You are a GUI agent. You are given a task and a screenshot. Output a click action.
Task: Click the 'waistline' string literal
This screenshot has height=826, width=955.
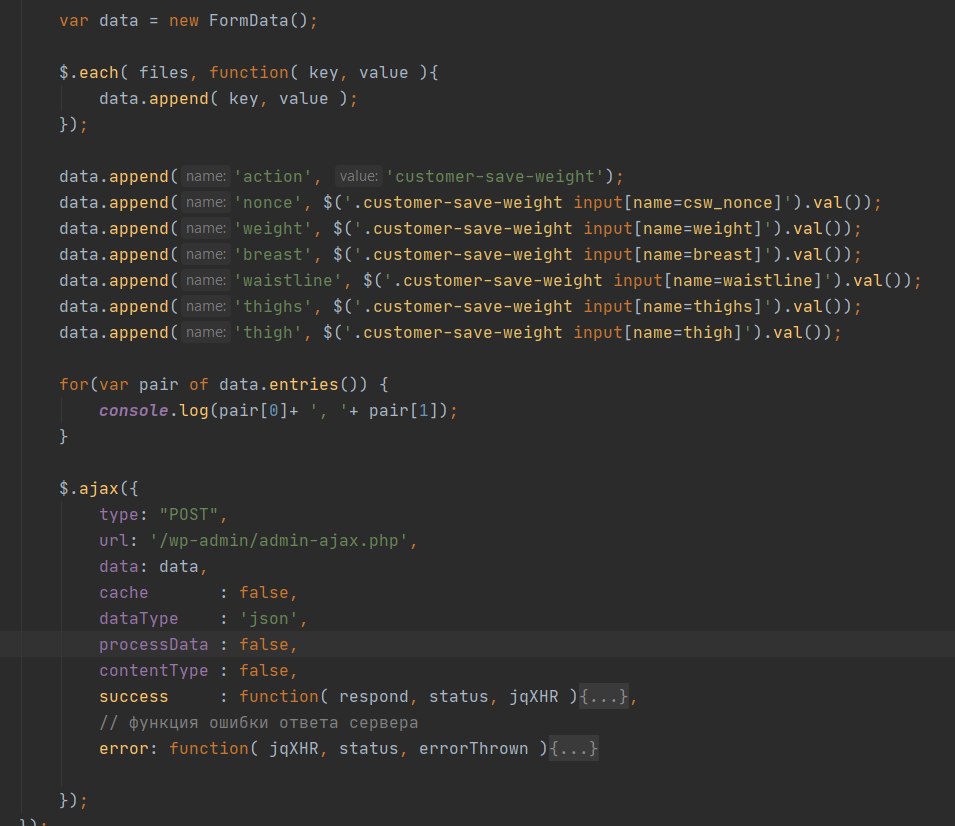click(287, 280)
